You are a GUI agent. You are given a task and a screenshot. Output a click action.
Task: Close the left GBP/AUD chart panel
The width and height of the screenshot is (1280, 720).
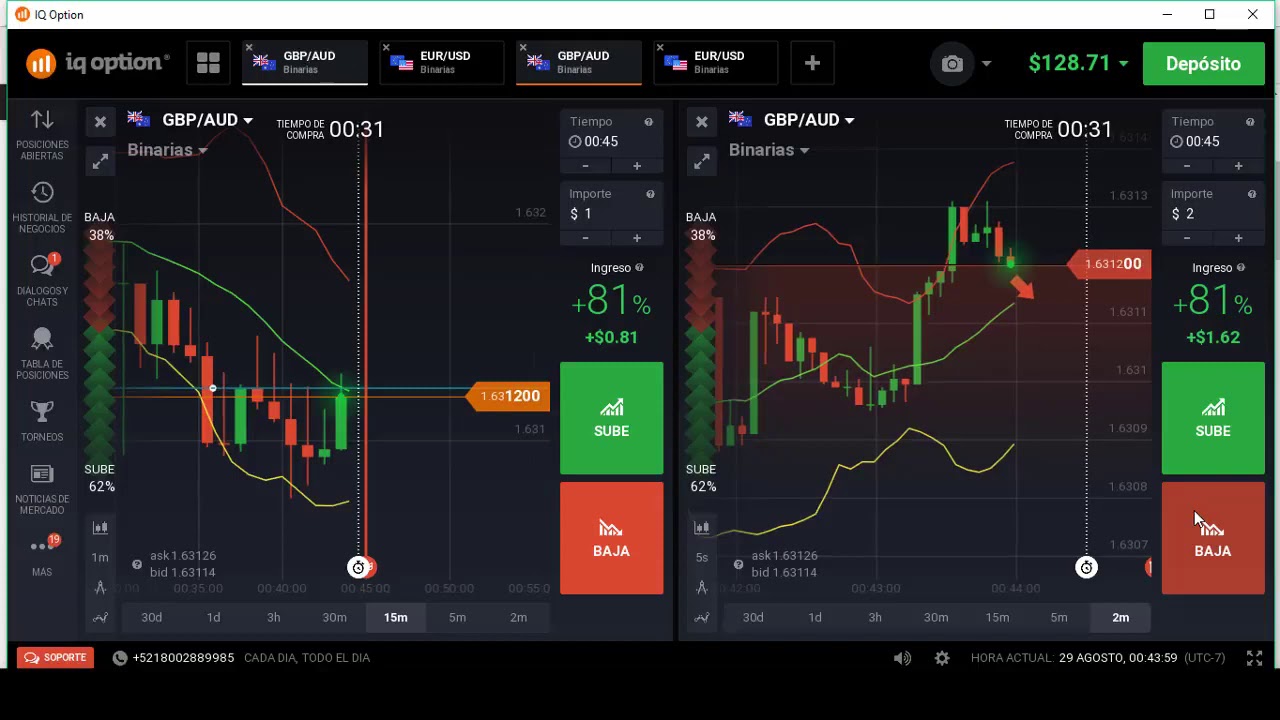(x=100, y=122)
